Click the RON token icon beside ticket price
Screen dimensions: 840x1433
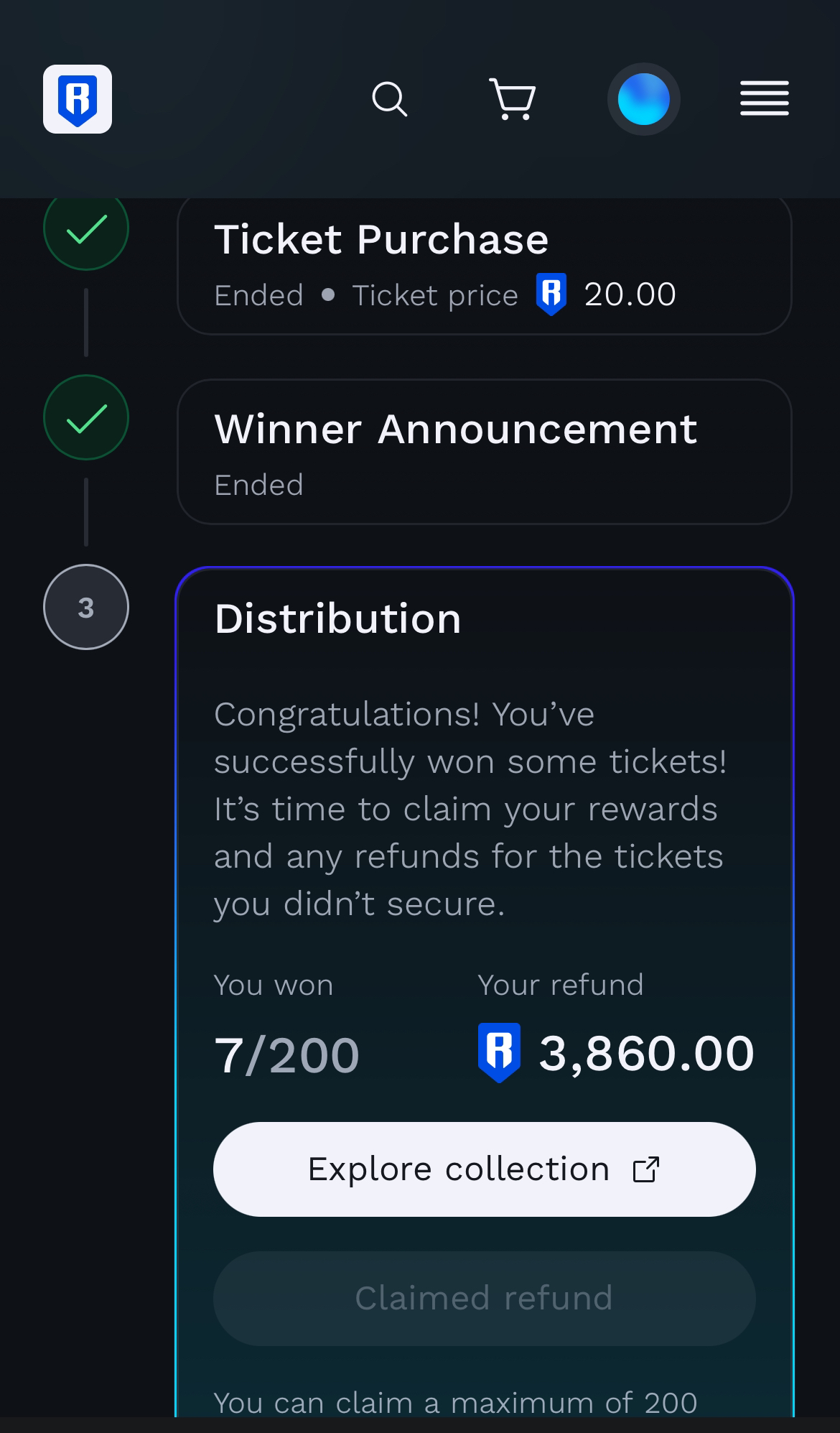tap(551, 295)
